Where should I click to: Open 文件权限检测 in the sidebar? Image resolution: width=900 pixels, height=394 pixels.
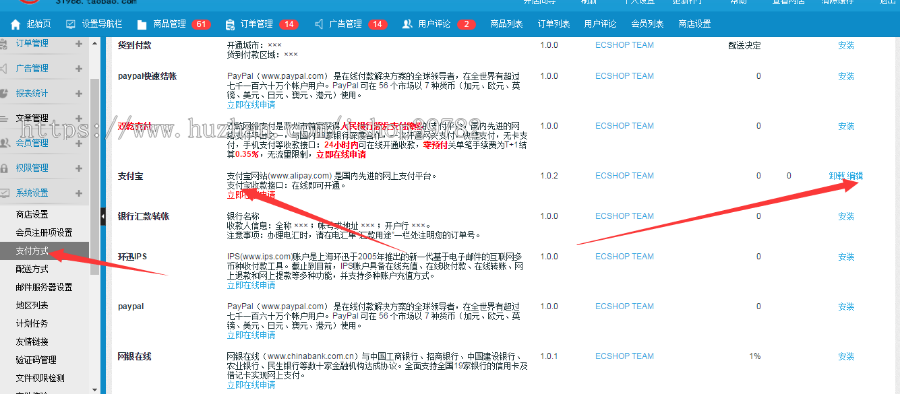point(40,378)
